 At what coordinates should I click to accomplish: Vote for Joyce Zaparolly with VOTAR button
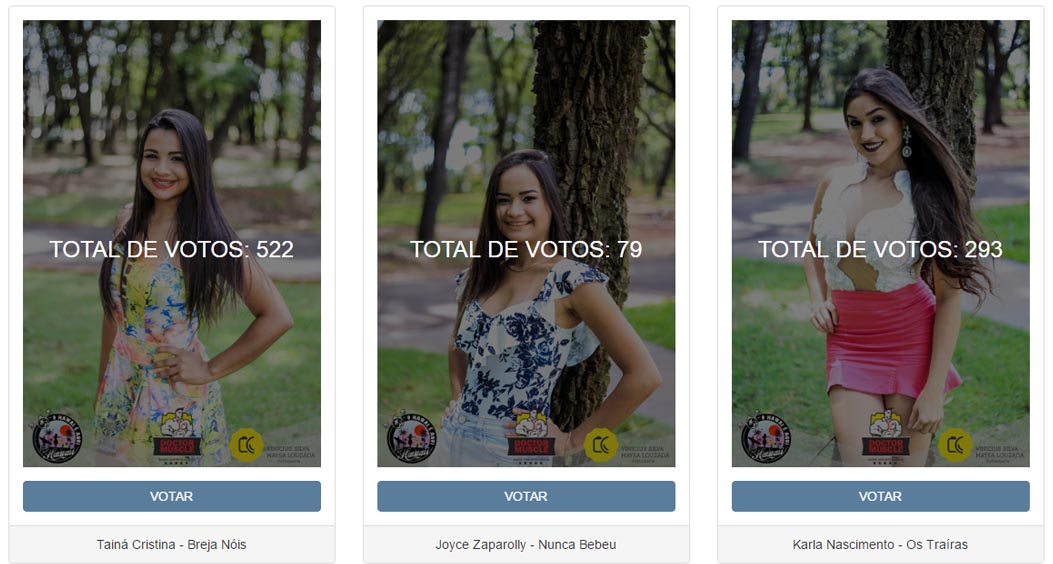pos(526,496)
